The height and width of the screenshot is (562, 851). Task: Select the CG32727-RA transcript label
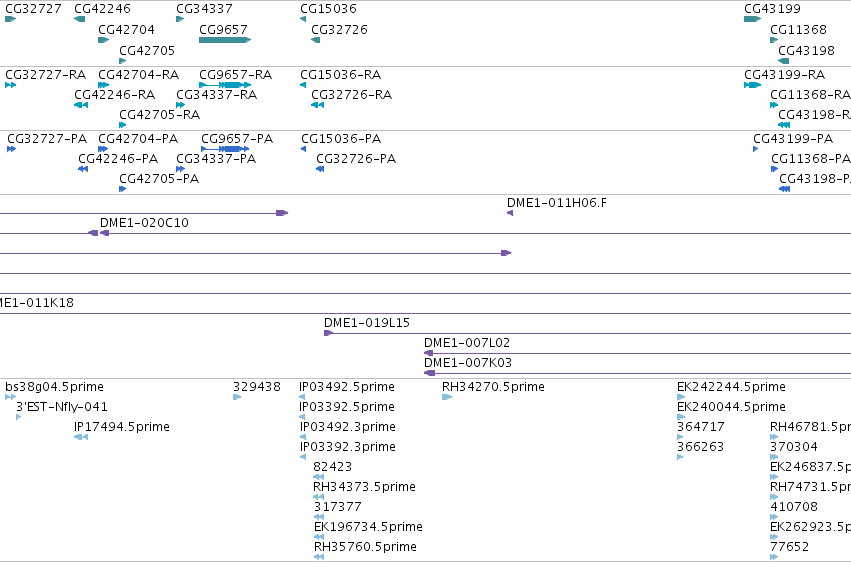pos(46,75)
